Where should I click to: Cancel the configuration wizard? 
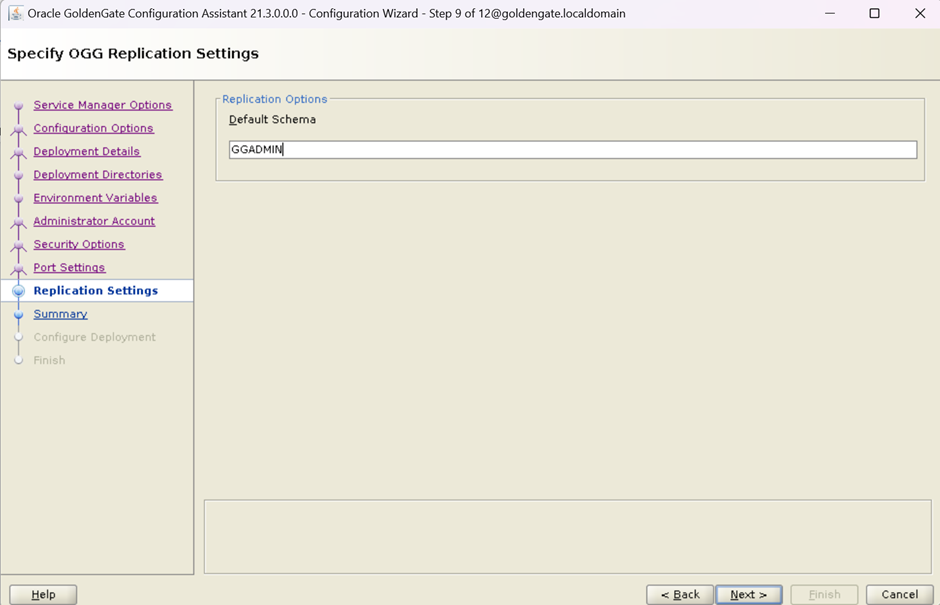899,594
